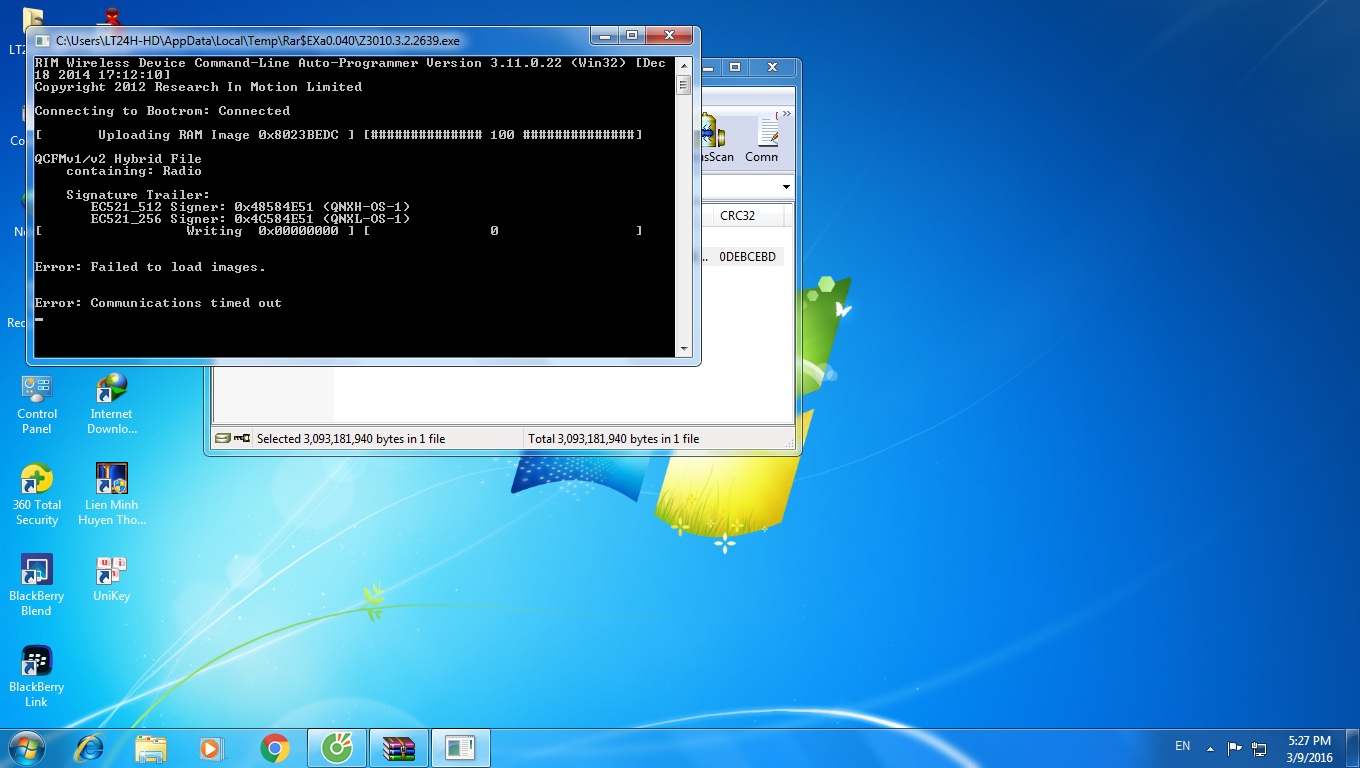The height and width of the screenshot is (768, 1360).
Task: Select CRC32 value 0DEBCEBD in WinRAR
Action: tap(747, 257)
